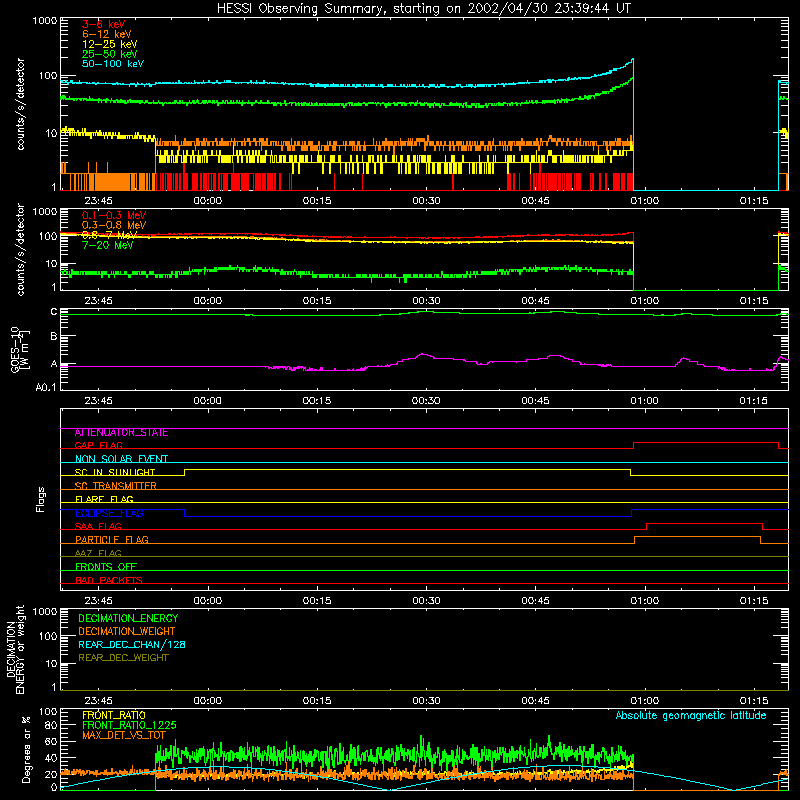Screen dimensions: 800x800
Task: Click the Degrees or % axis title
Action: (x=26, y=750)
